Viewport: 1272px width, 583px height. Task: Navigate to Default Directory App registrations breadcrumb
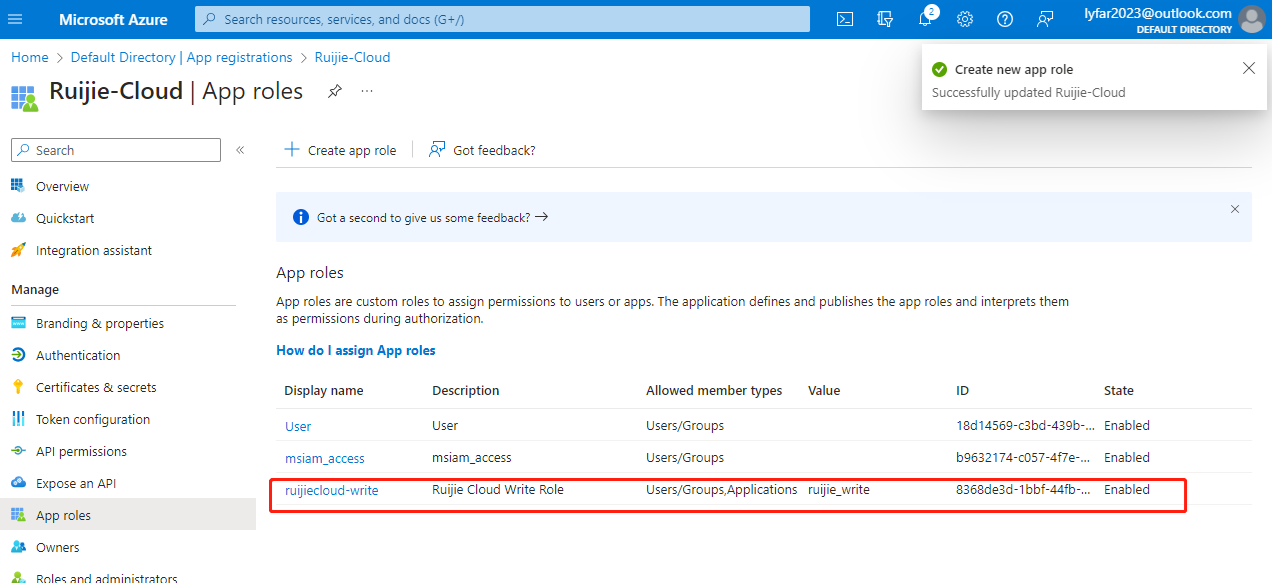click(x=182, y=57)
